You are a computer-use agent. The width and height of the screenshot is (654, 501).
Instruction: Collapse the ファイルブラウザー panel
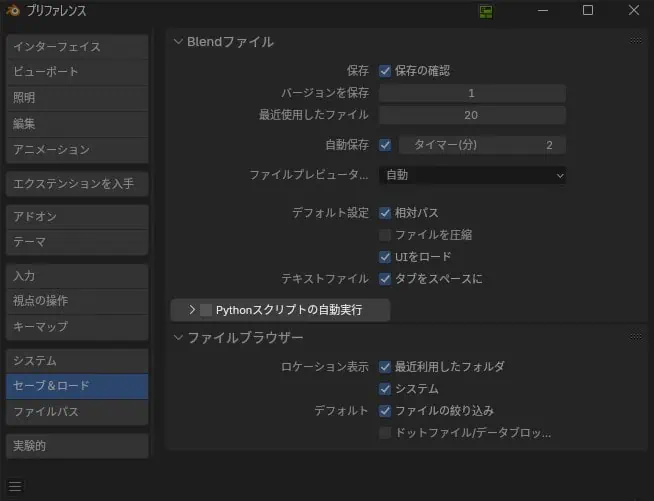coord(178,337)
